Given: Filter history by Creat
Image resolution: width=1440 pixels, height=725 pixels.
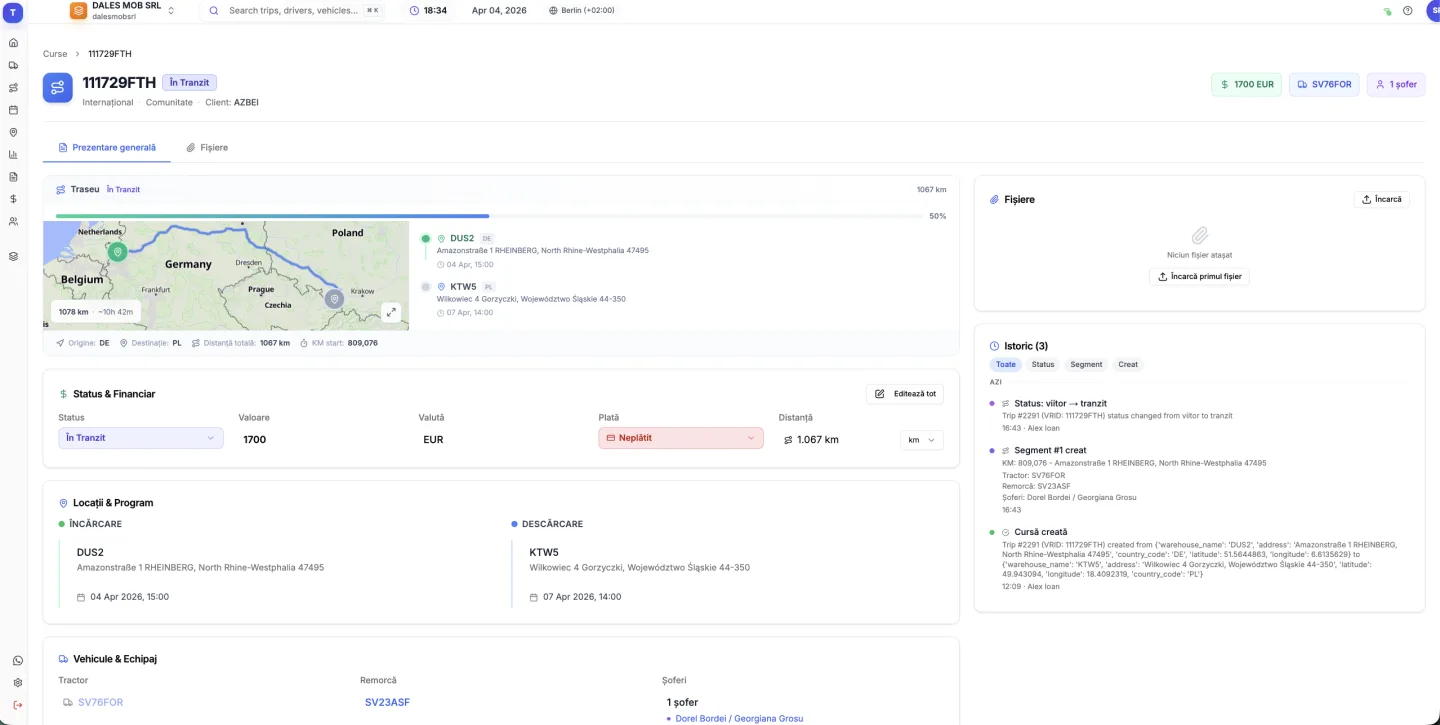Looking at the screenshot, I should 1128,364.
